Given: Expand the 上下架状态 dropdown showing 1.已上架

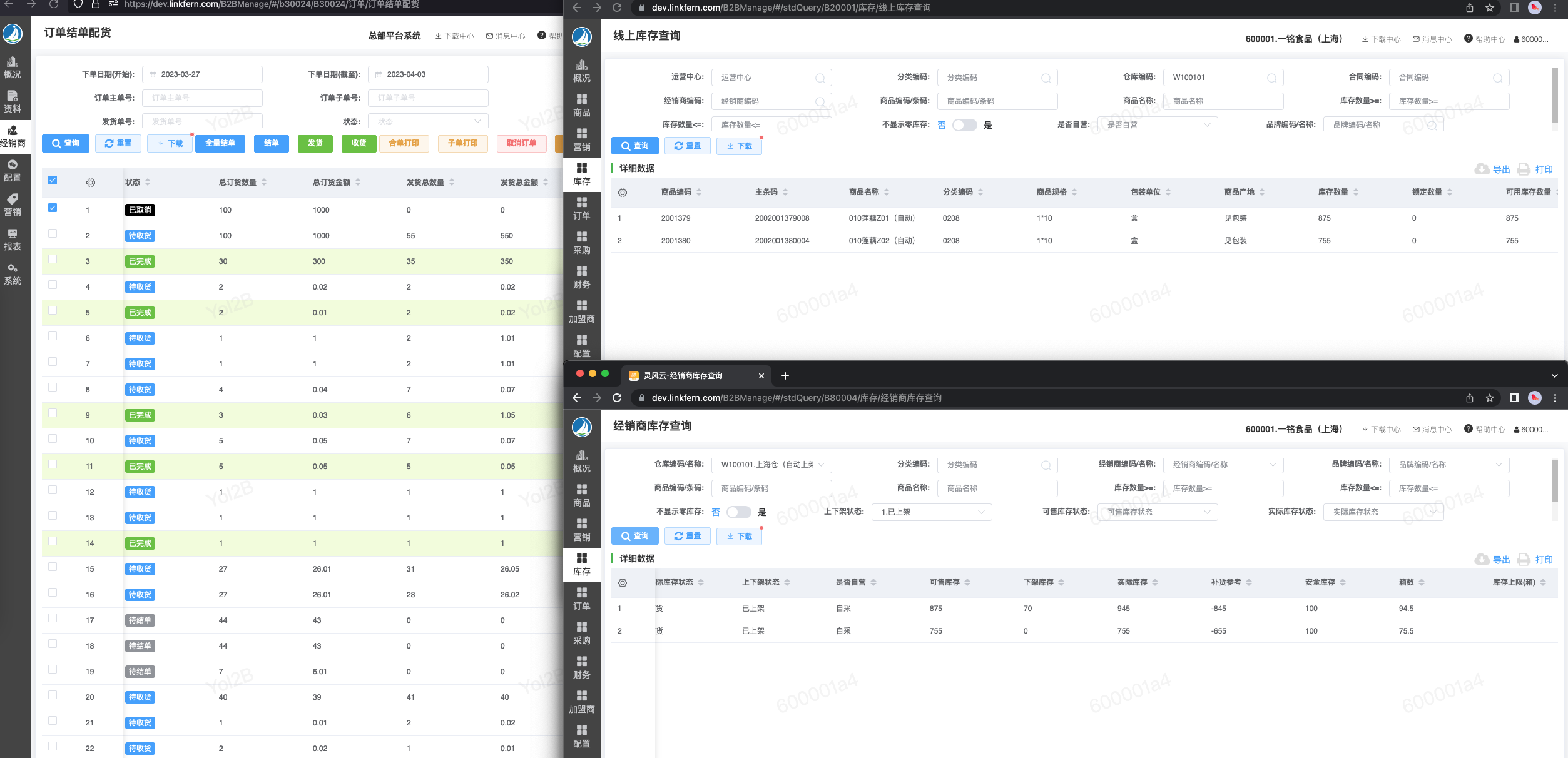Looking at the screenshot, I should click(931, 512).
